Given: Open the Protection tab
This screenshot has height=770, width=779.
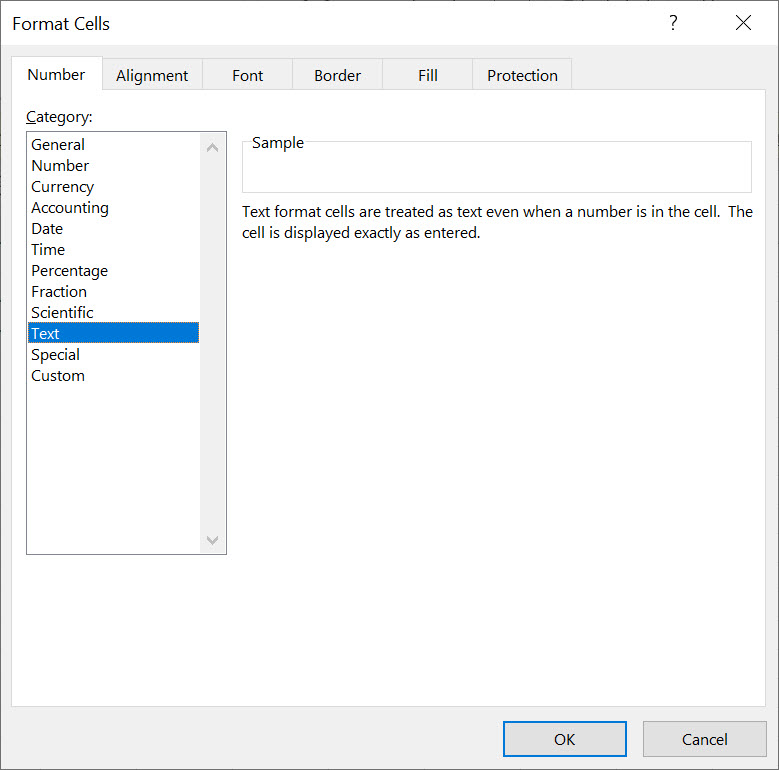Looking at the screenshot, I should (522, 76).
